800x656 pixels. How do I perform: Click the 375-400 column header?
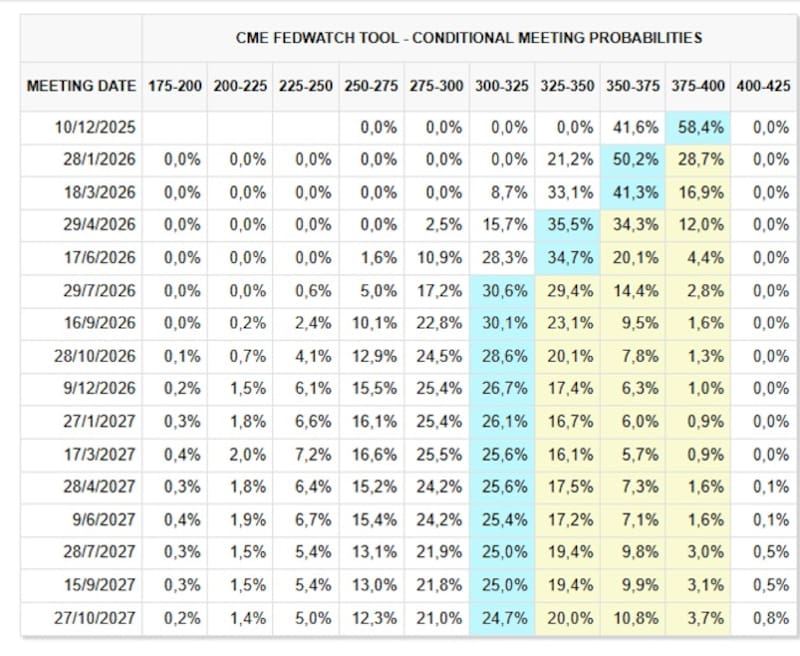pos(697,86)
